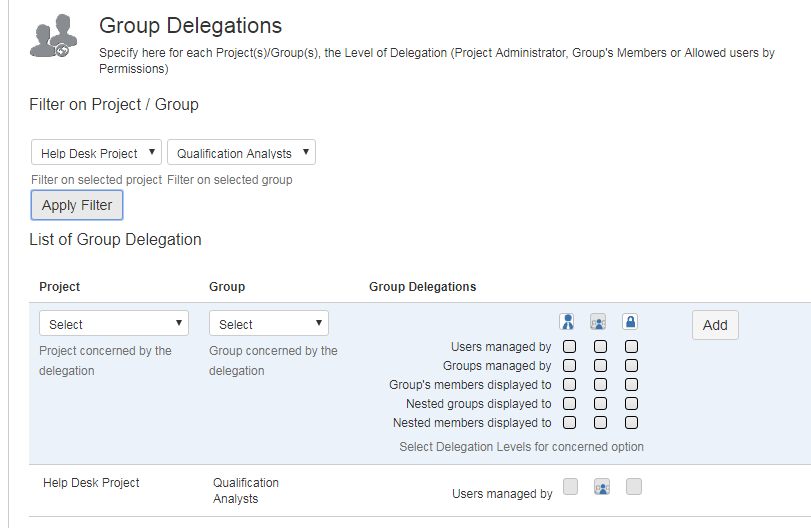Check Users managed by permissions lock checkbox
This screenshot has width=811, height=528.
coord(631,347)
